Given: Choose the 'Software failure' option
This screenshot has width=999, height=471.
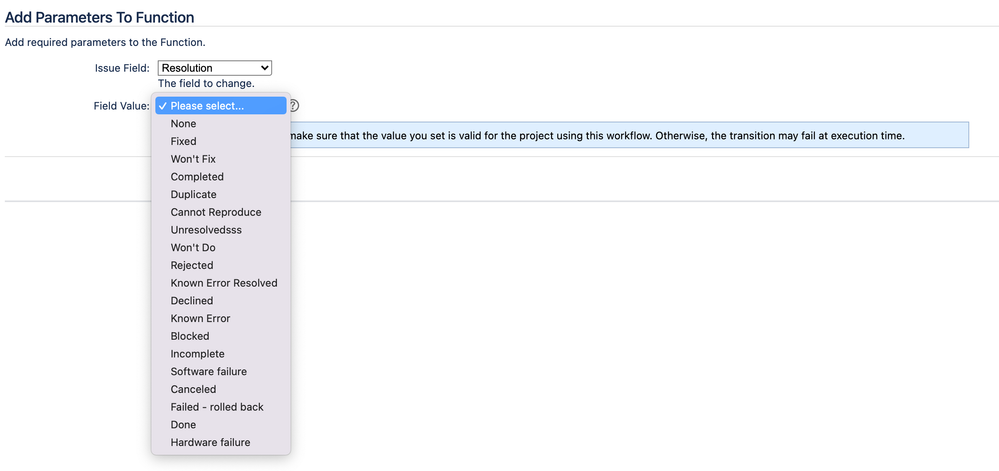Looking at the screenshot, I should pyautogui.click(x=220, y=371).
